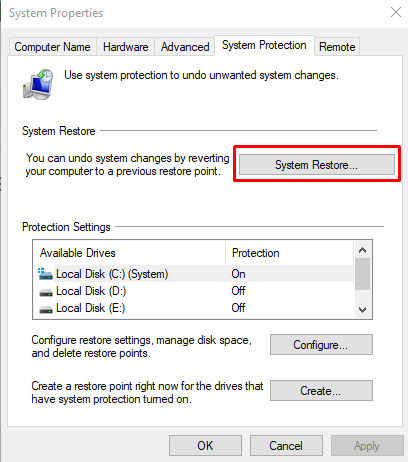408x462 pixels.
Task: Click the drives list scrollbar thumb
Action: click(x=363, y=274)
